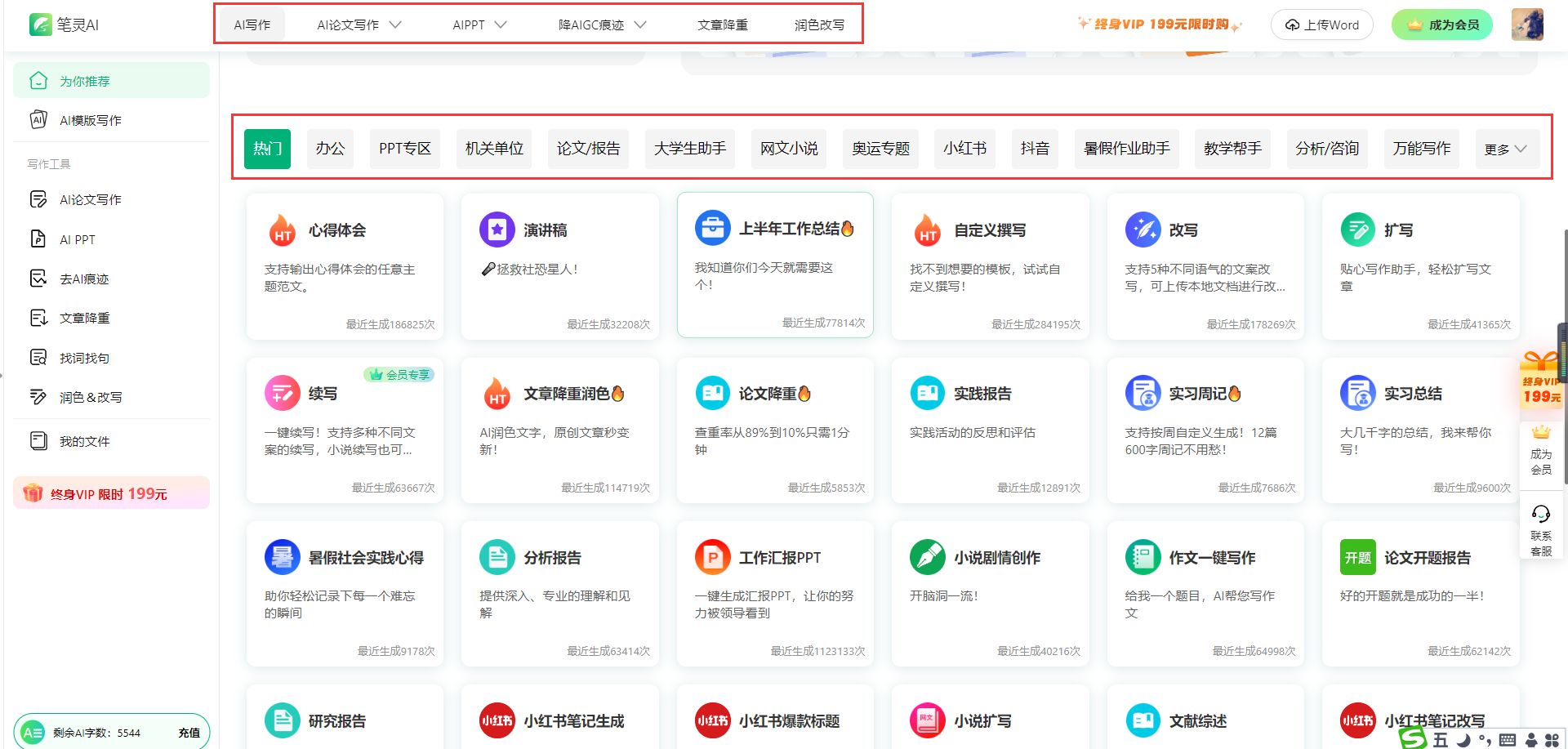Switch to the 暑假作业助手 category tab
This screenshot has height=749, width=1568.
click(1127, 149)
